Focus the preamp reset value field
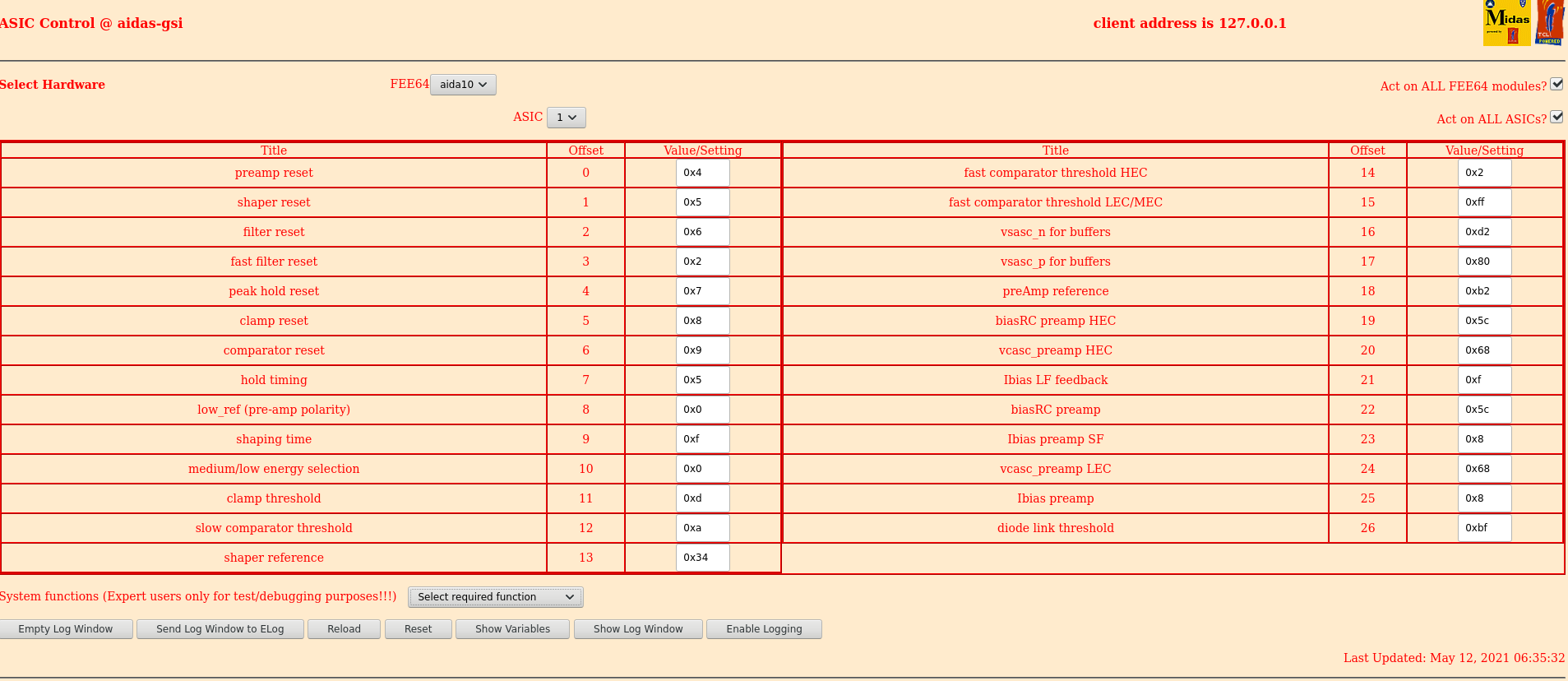Screen dimensions: 1568x681 click(x=703, y=173)
